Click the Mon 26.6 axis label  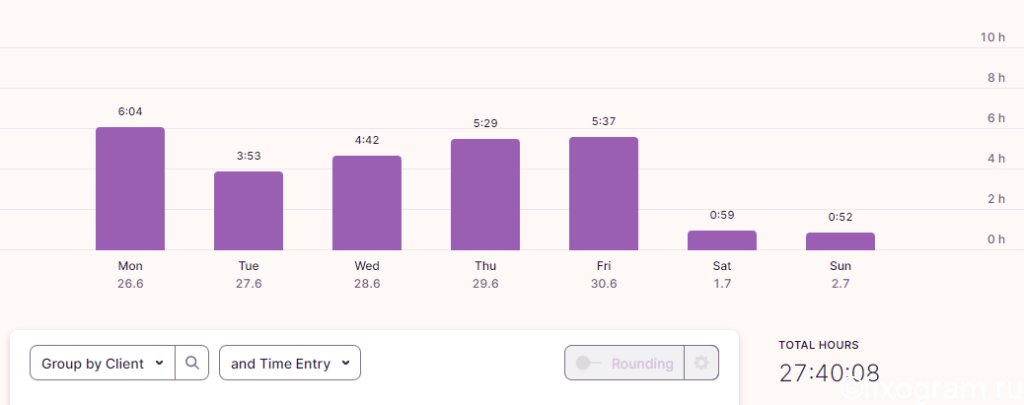point(130,275)
